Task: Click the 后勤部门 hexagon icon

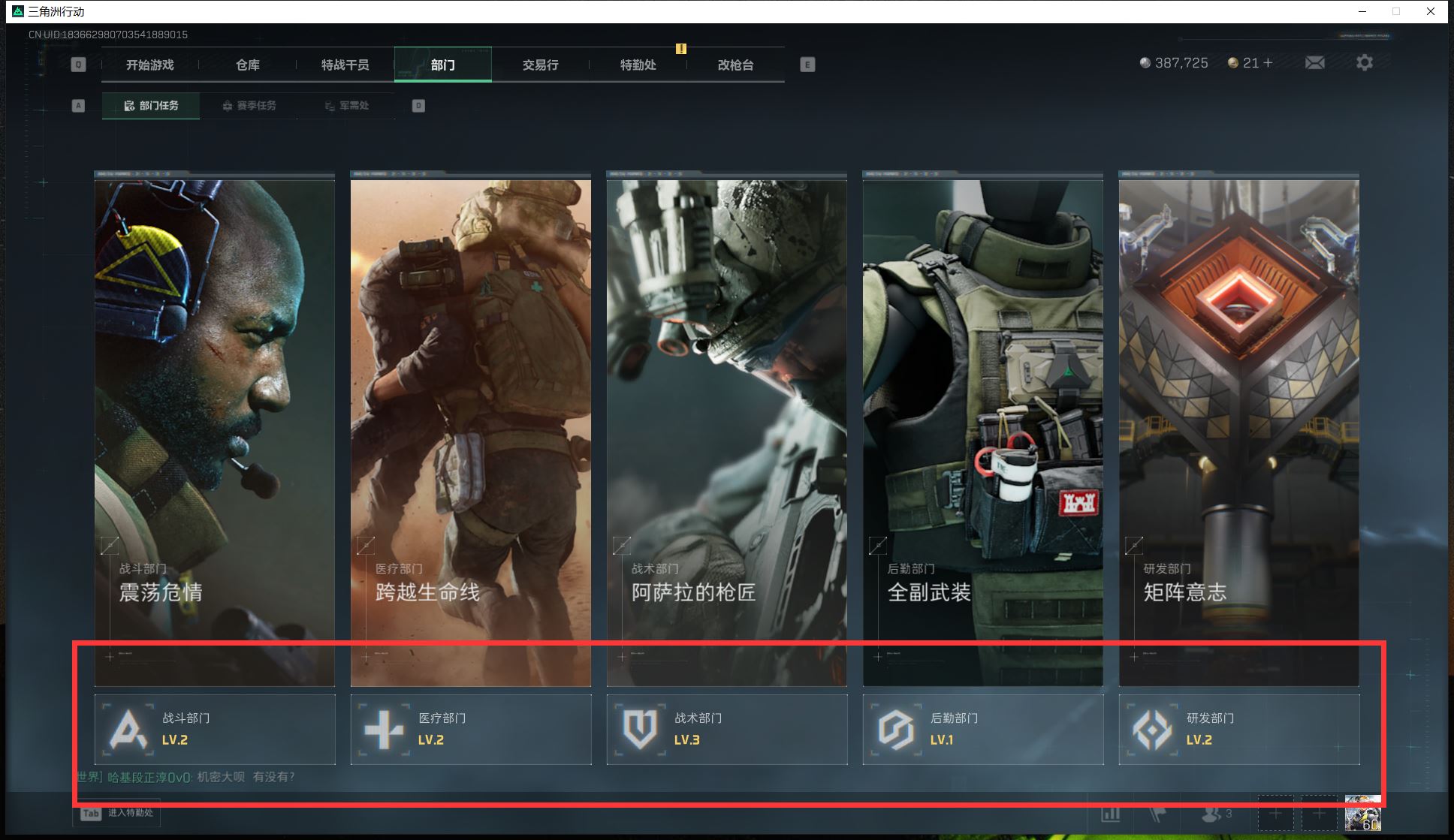Action: 896,729
